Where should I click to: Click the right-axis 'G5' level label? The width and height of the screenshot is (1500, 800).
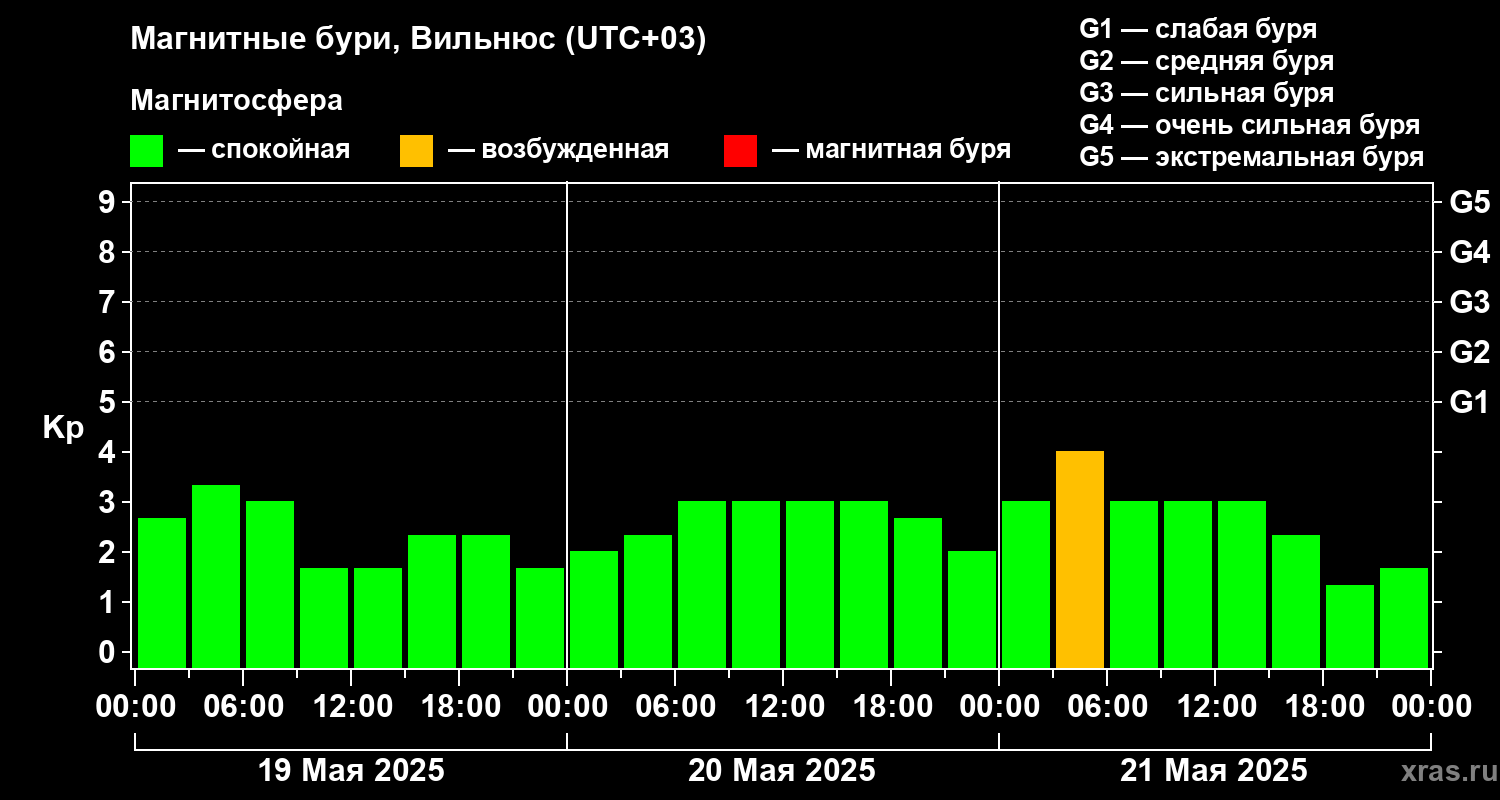[1469, 203]
